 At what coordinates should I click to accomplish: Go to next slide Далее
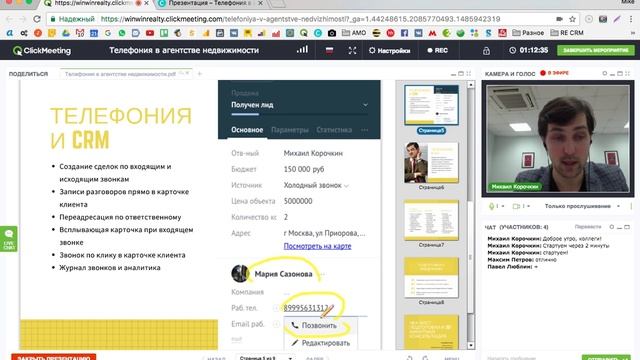[x=315, y=358]
